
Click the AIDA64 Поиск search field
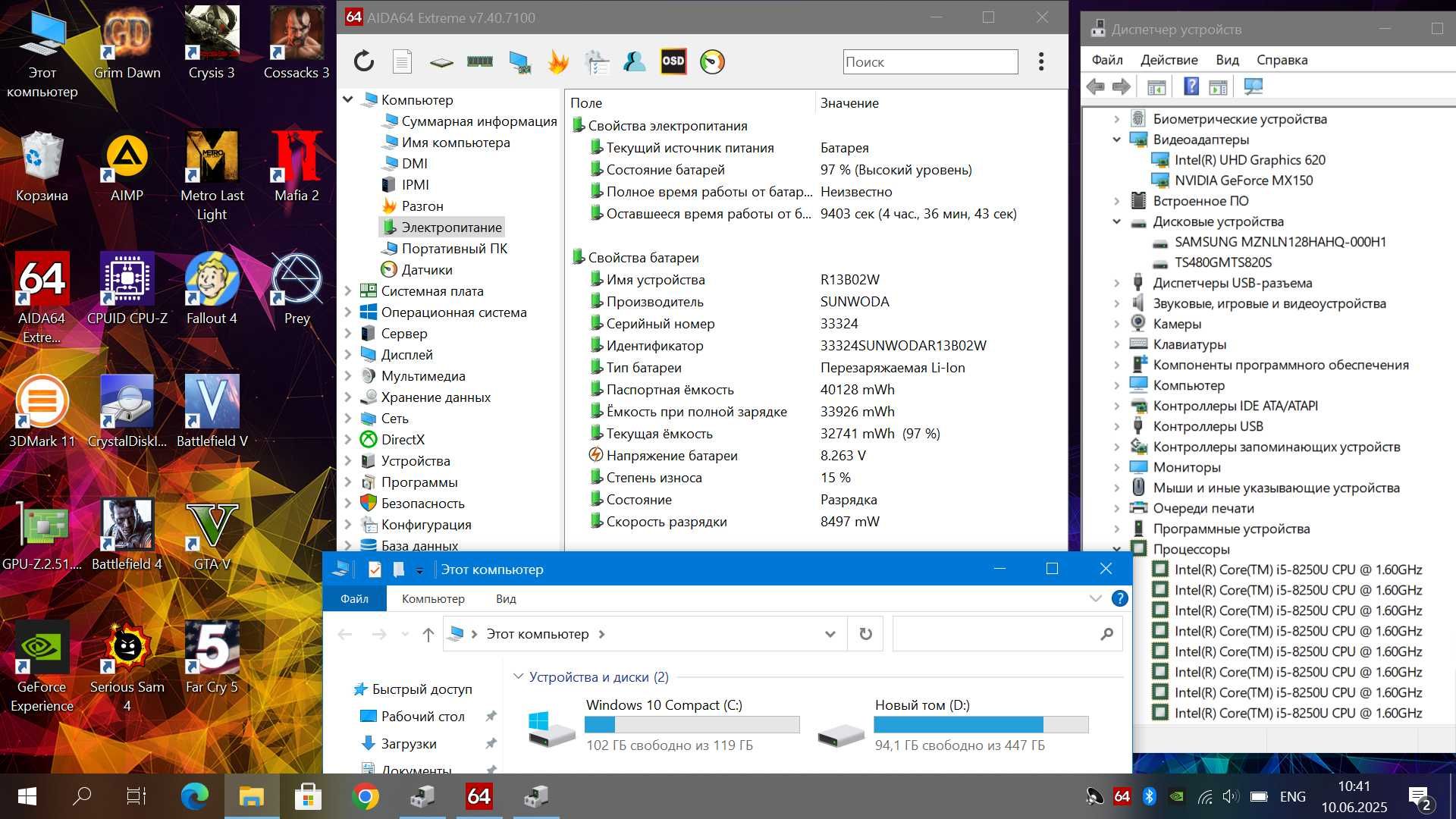point(930,61)
